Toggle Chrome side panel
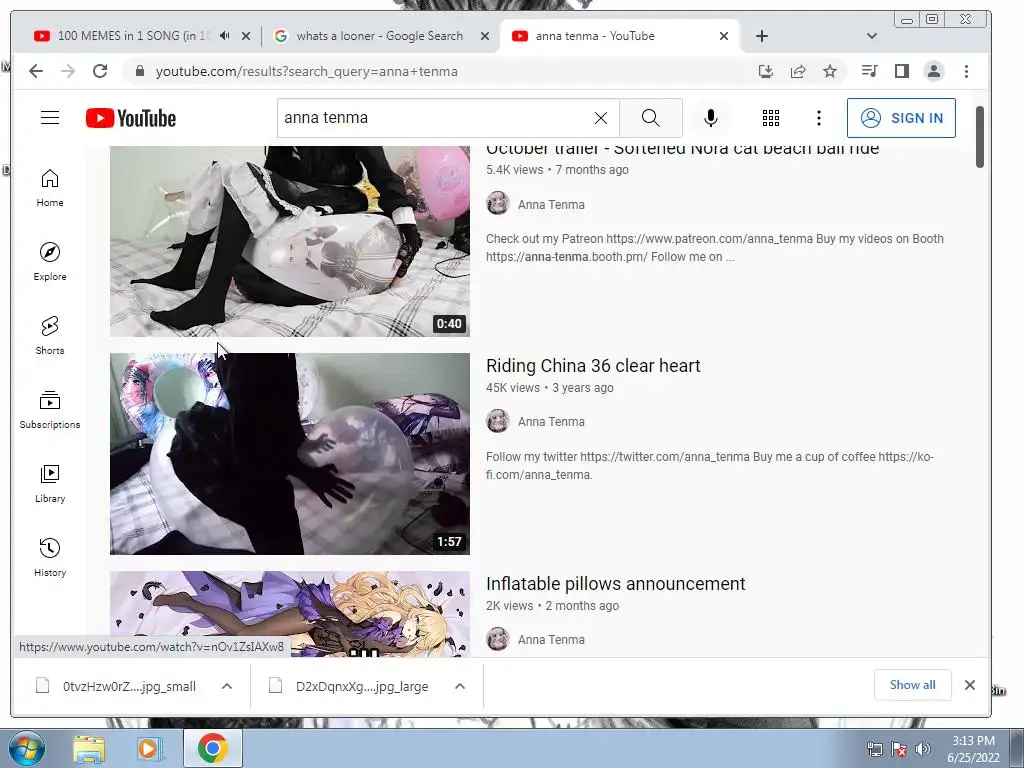 [902, 71]
